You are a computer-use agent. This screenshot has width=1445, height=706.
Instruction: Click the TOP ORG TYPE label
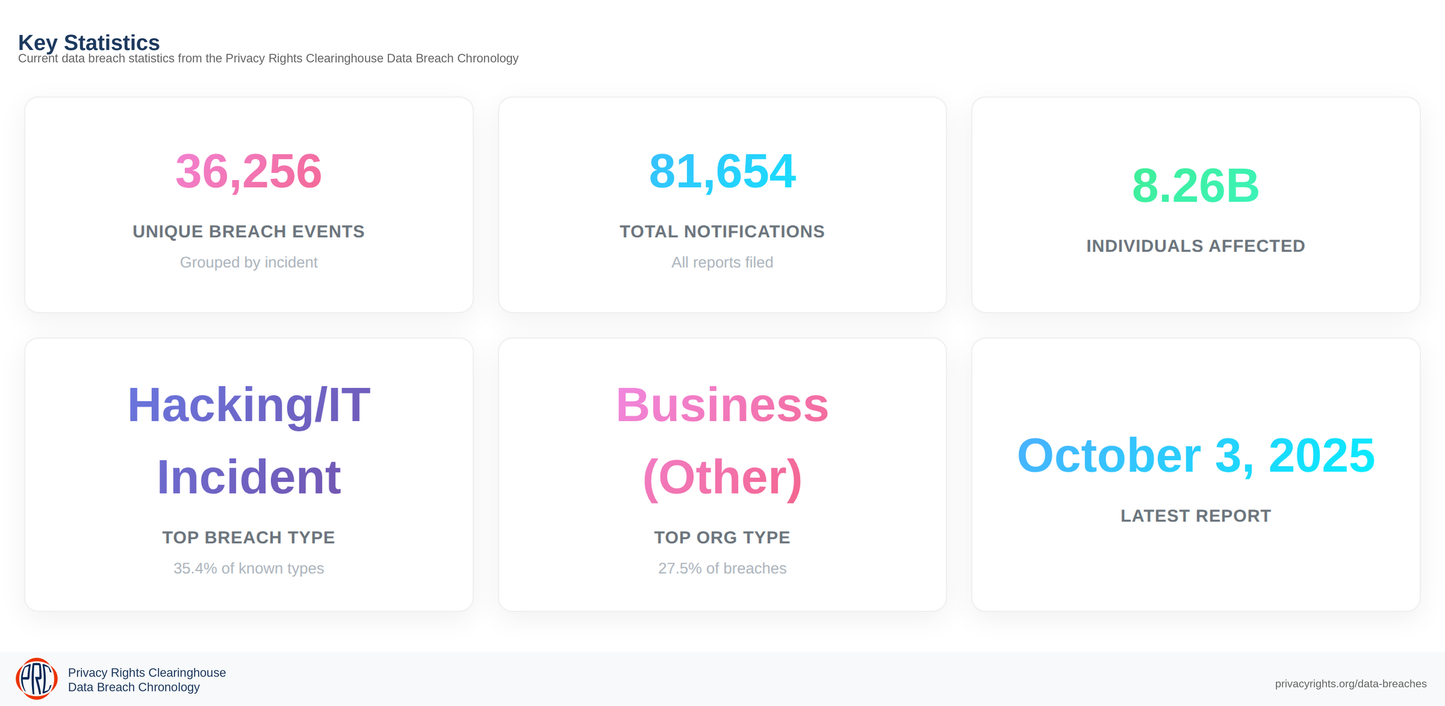click(722, 538)
